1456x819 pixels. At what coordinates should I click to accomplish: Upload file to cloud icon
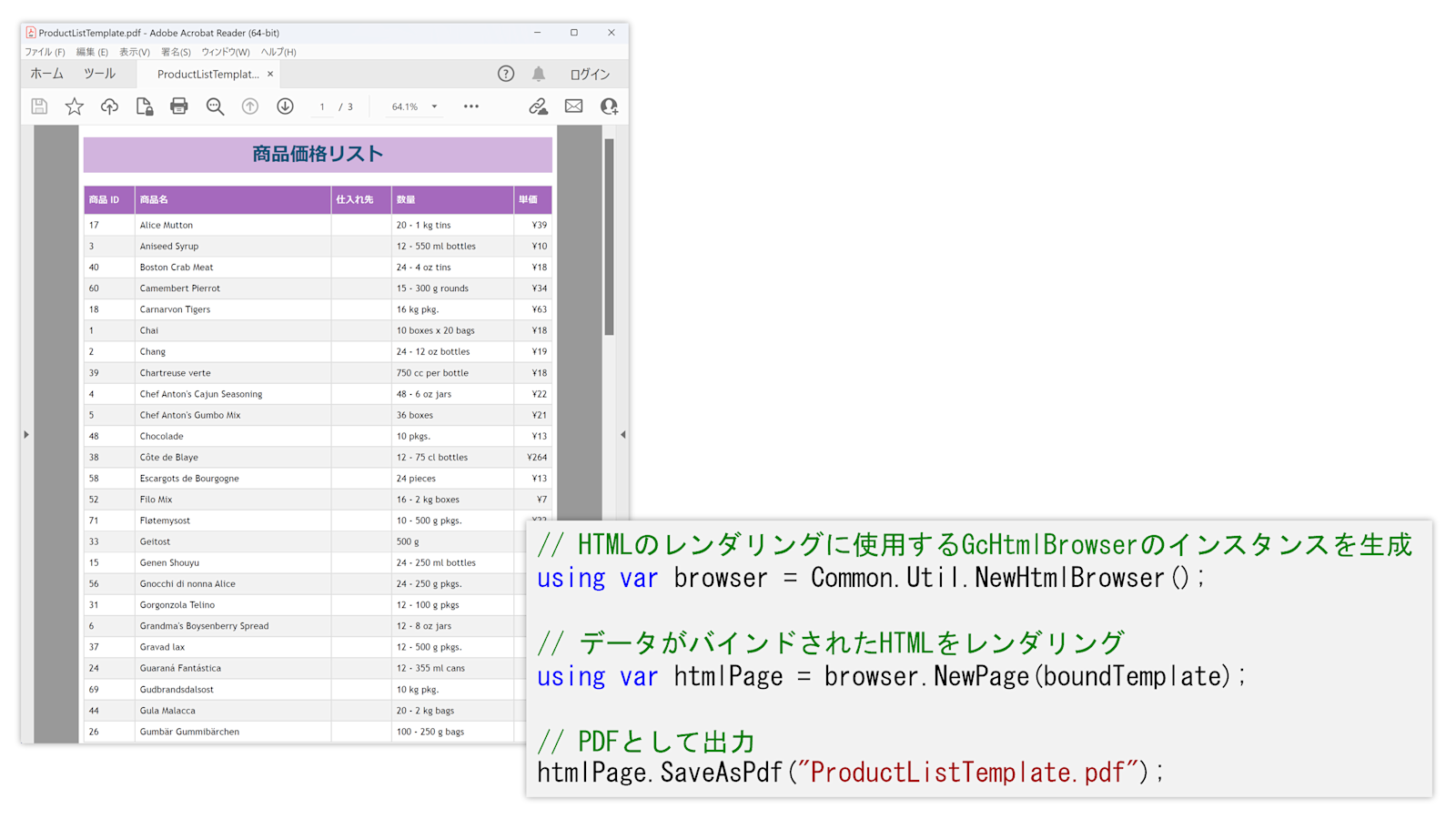point(109,106)
